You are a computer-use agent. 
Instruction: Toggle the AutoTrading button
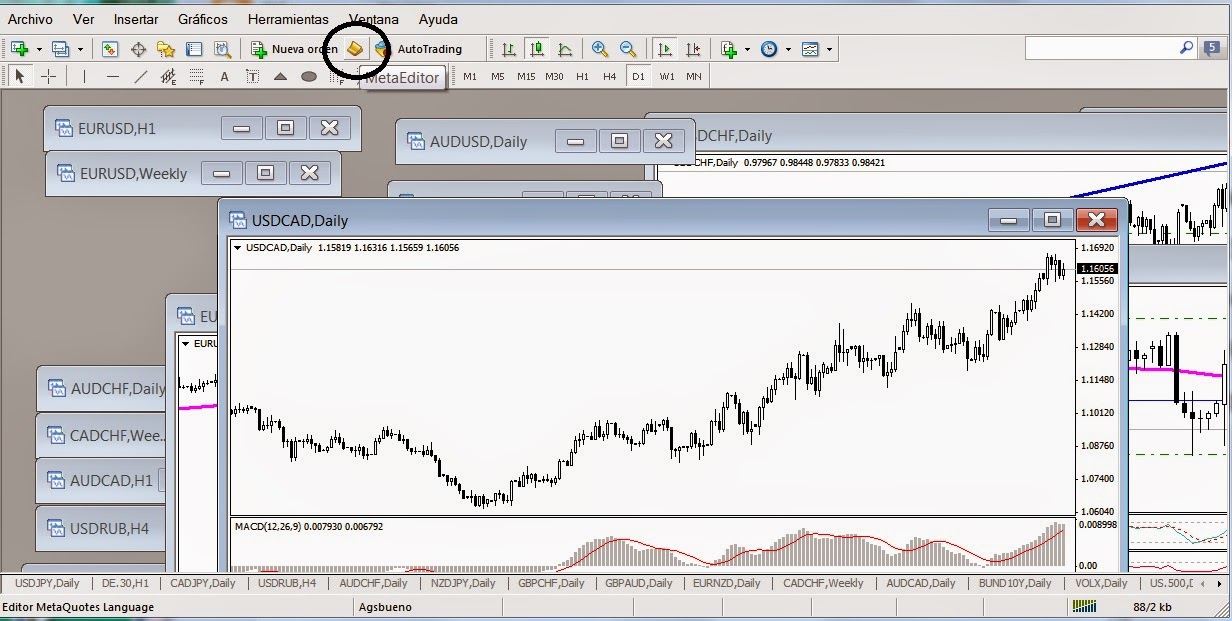tap(418, 48)
